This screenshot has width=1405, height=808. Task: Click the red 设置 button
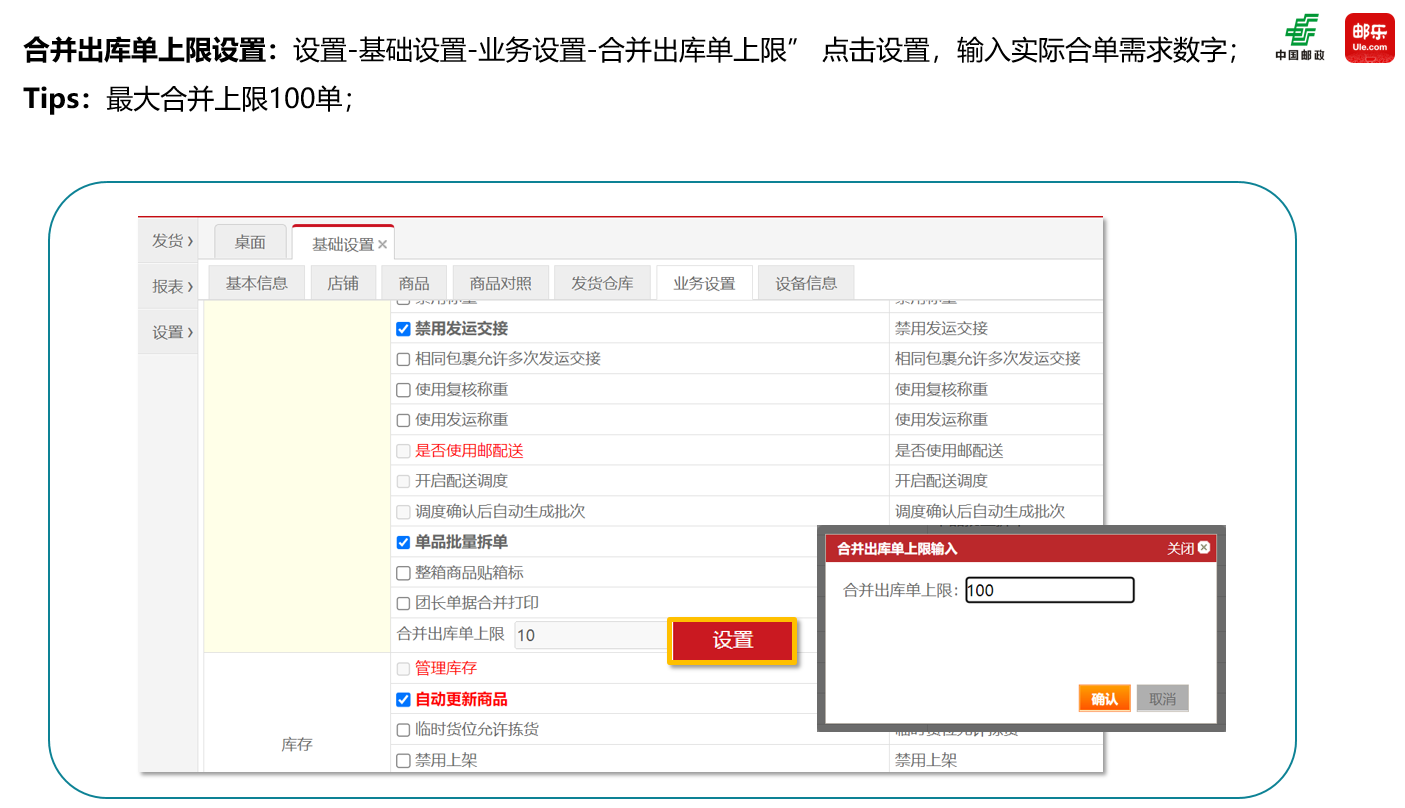732,641
